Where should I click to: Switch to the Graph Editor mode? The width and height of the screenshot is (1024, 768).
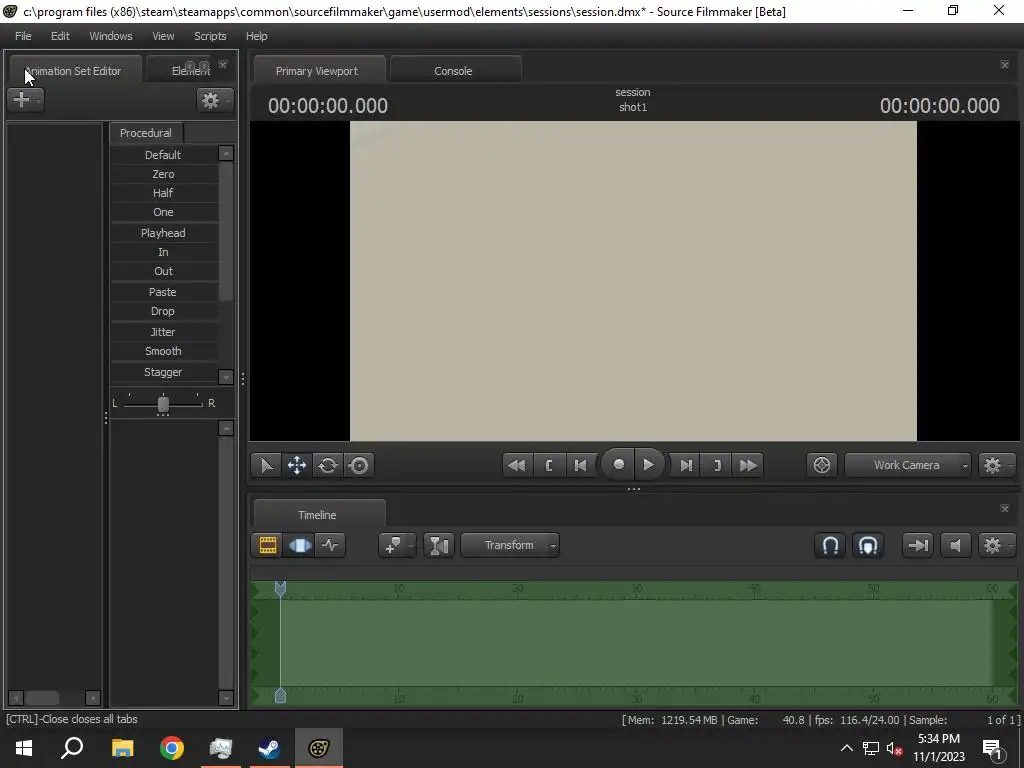(330, 545)
